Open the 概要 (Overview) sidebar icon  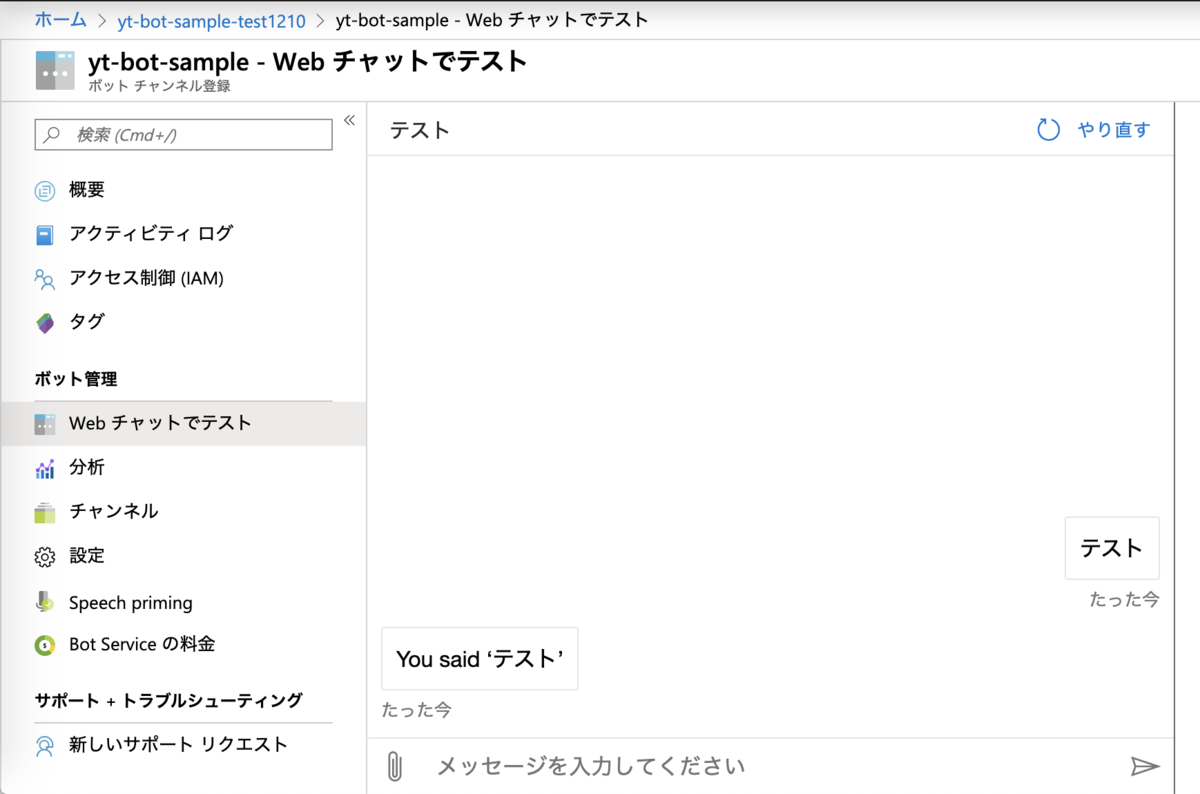[44, 189]
